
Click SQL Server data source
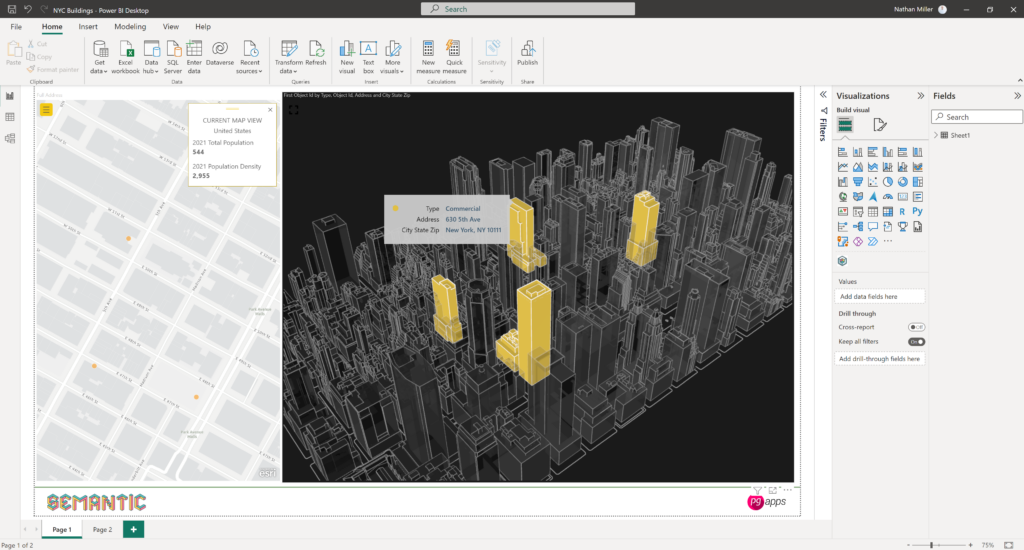pos(172,57)
